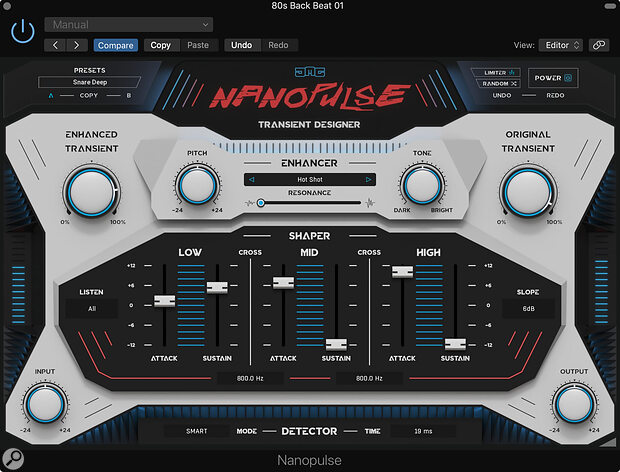Click the low-mid crossover 800.0 Hz field
This screenshot has height=472, width=620.
coord(250,378)
